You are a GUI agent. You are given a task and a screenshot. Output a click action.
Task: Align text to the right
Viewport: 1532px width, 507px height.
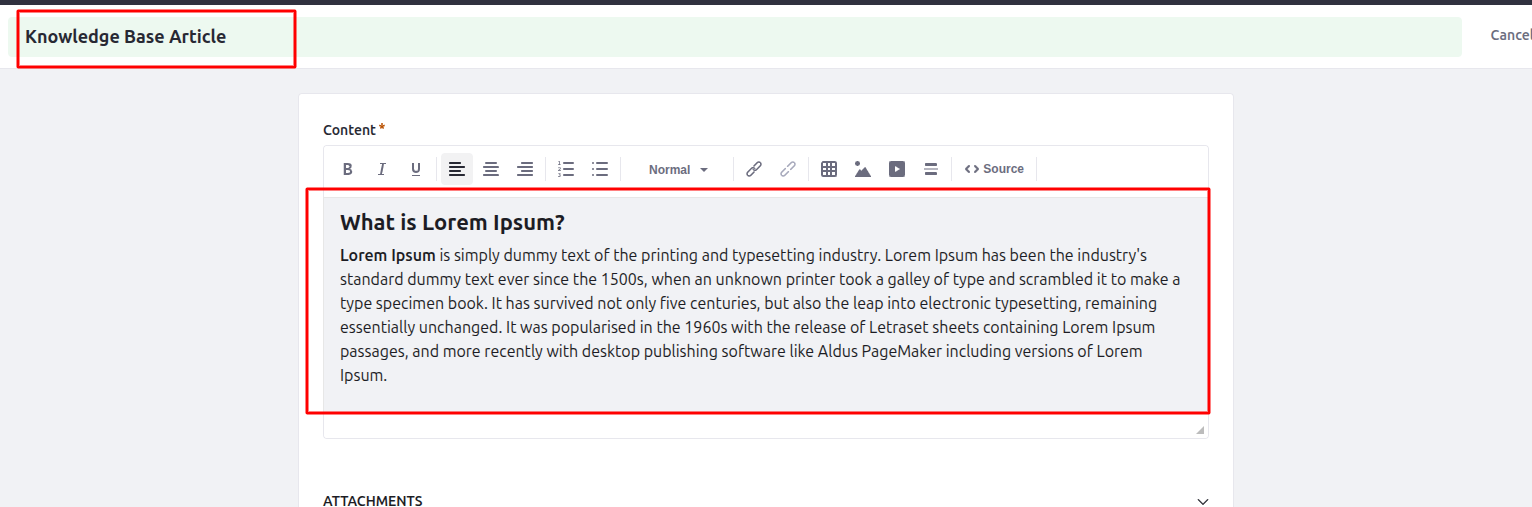[x=525, y=169]
